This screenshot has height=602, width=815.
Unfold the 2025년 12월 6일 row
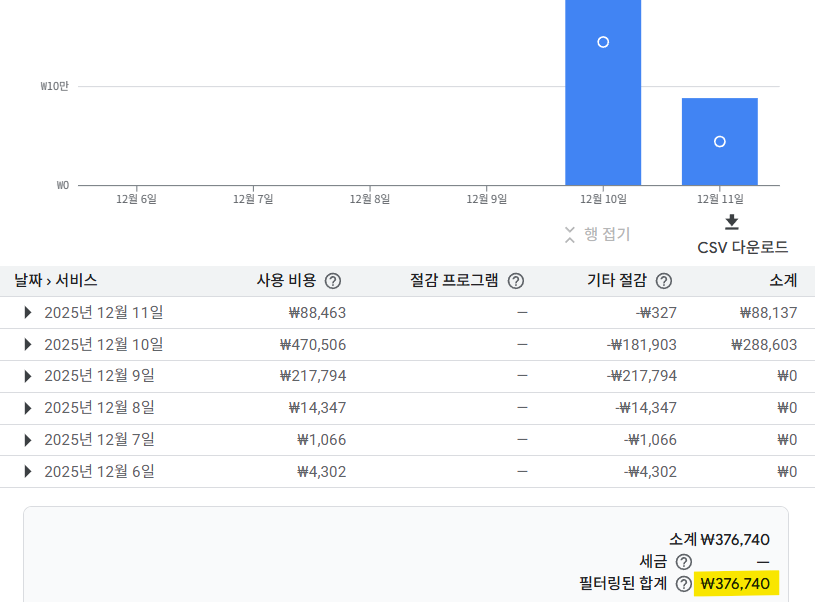coord(28,472)
